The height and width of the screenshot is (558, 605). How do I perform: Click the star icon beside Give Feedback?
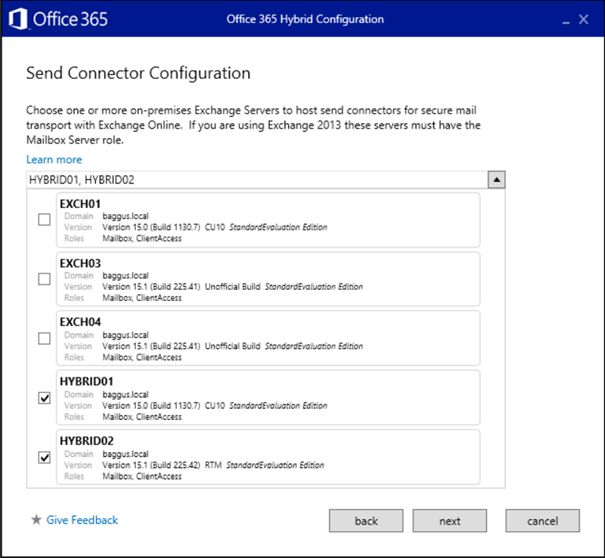pyautogui.click(x=36, y=520)
